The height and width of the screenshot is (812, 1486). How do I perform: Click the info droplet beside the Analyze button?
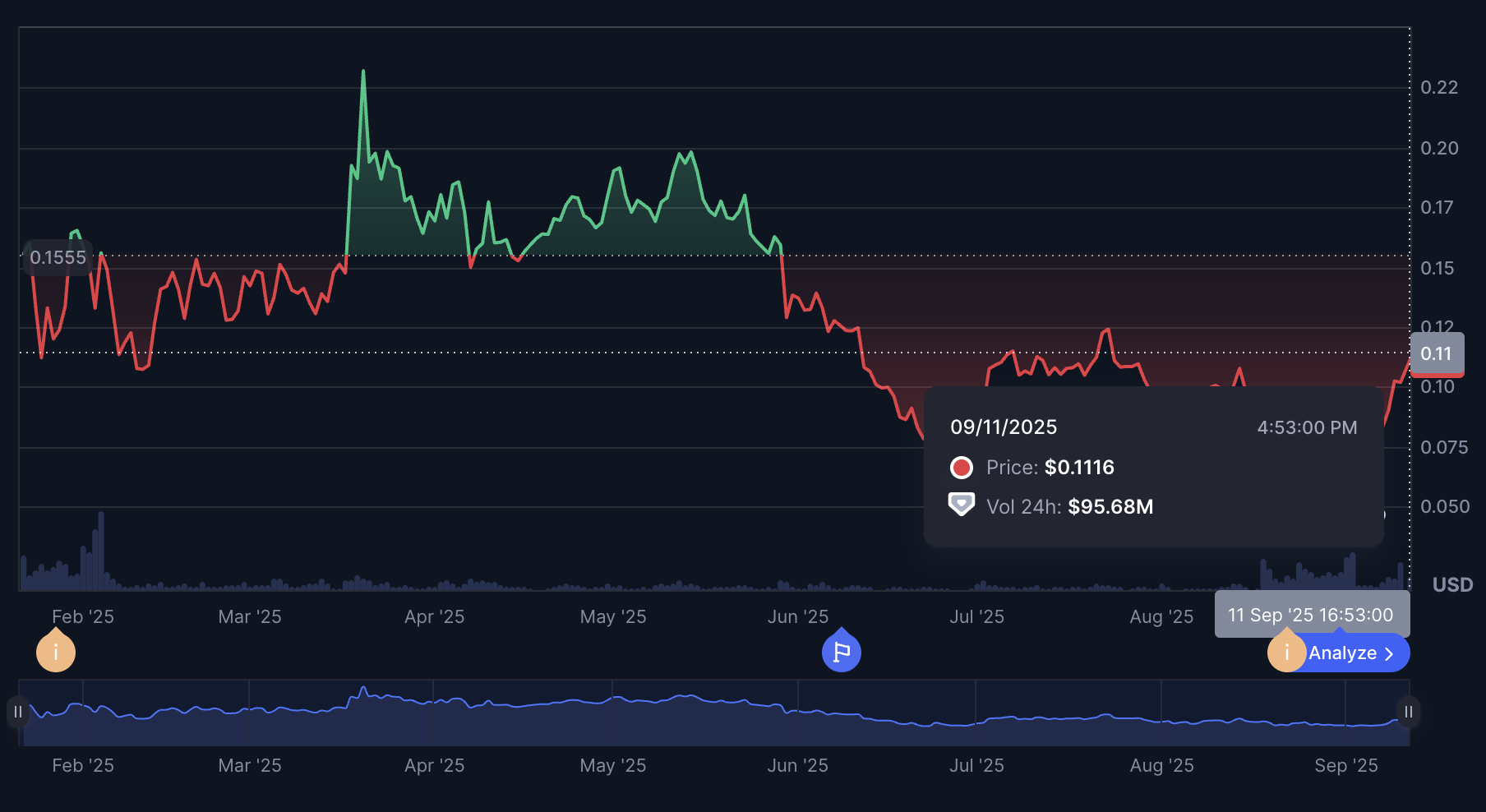click(1286, 652)
